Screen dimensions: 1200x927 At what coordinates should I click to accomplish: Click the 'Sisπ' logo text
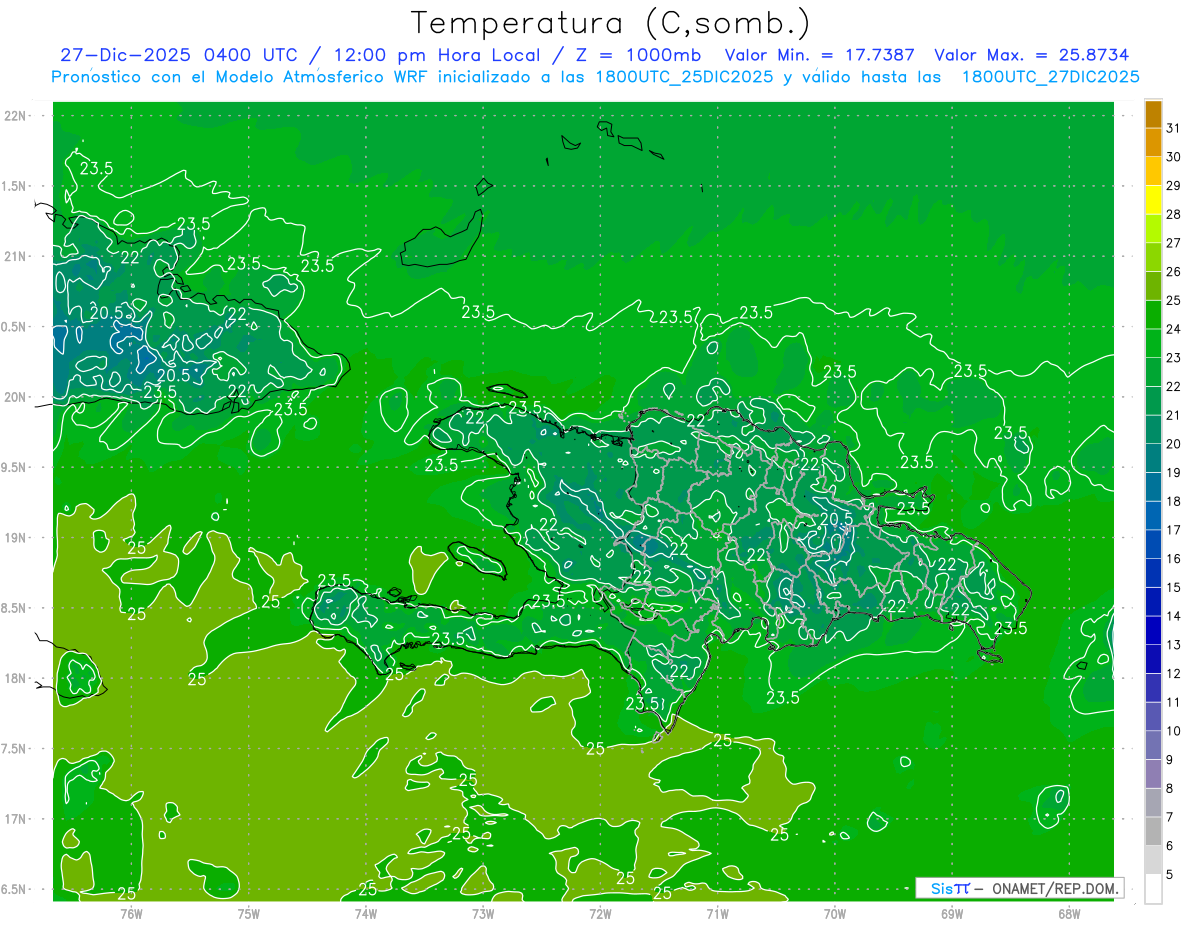click(x=950, y=888)
